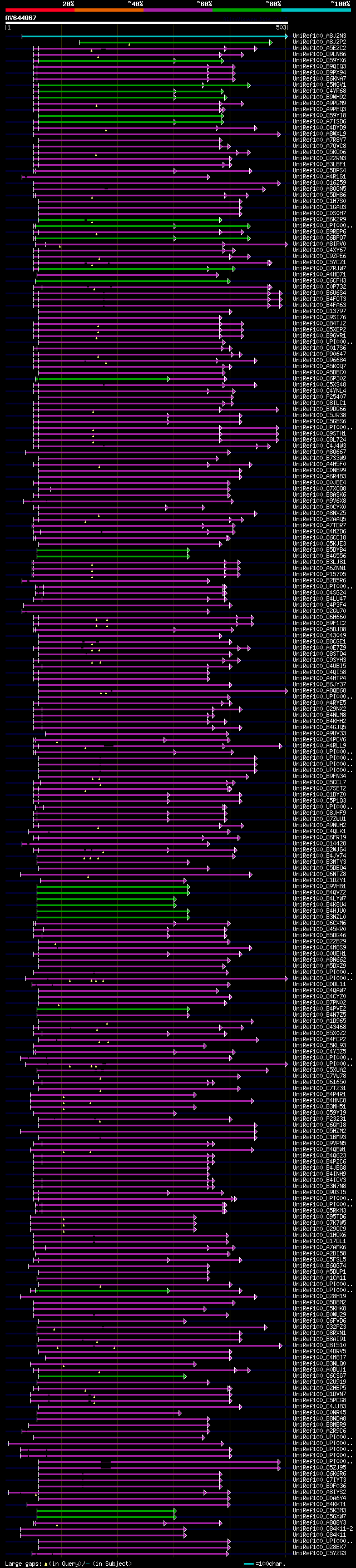Click the UniRef100_P90647 label
The height and width of the screenshot is (1568, 356).
pos(319,354)
